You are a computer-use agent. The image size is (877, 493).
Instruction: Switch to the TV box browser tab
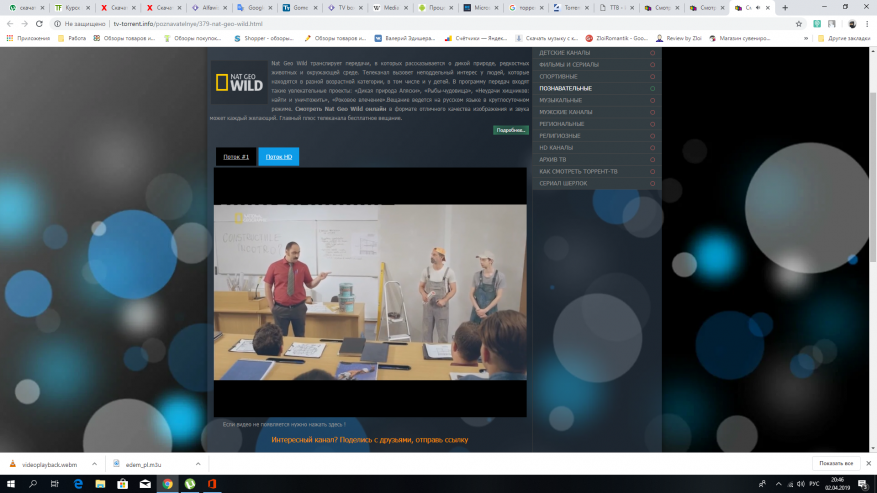pyautogui.click(x=346, y=8)
